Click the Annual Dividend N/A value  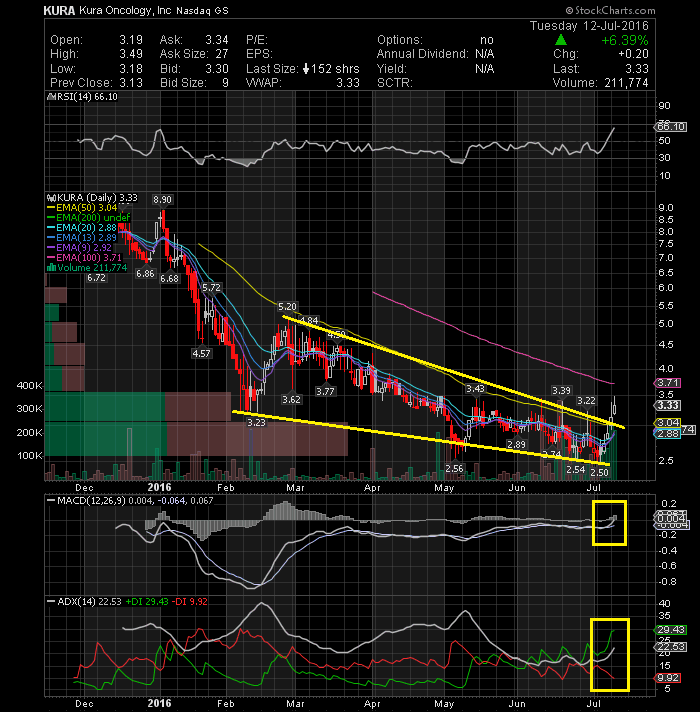[x=484, y=54]
